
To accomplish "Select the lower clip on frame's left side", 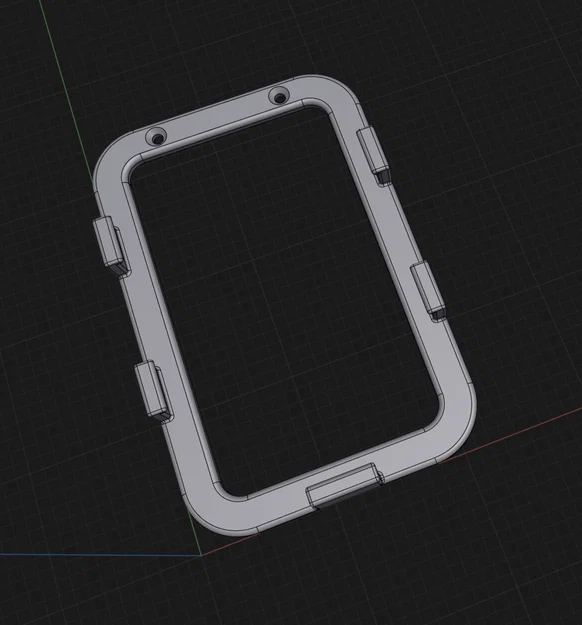I will click(x=154, y=391).
